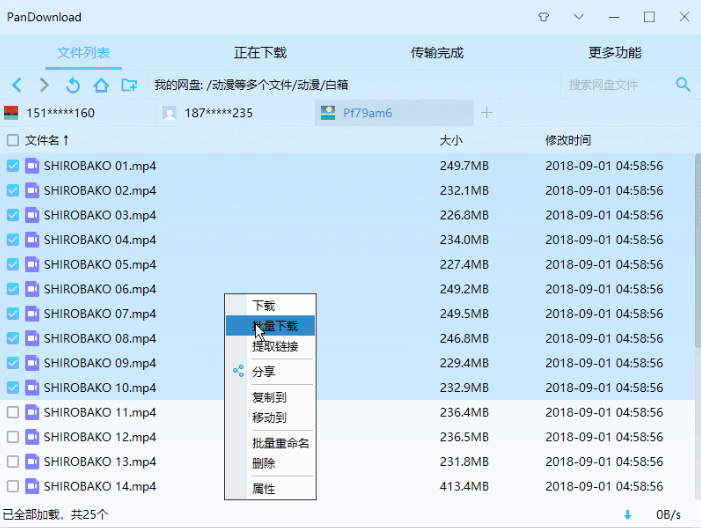Add a new account with plus icon
Image resolution: width=701 pixels, height=528 pixels.
[486, 113]
